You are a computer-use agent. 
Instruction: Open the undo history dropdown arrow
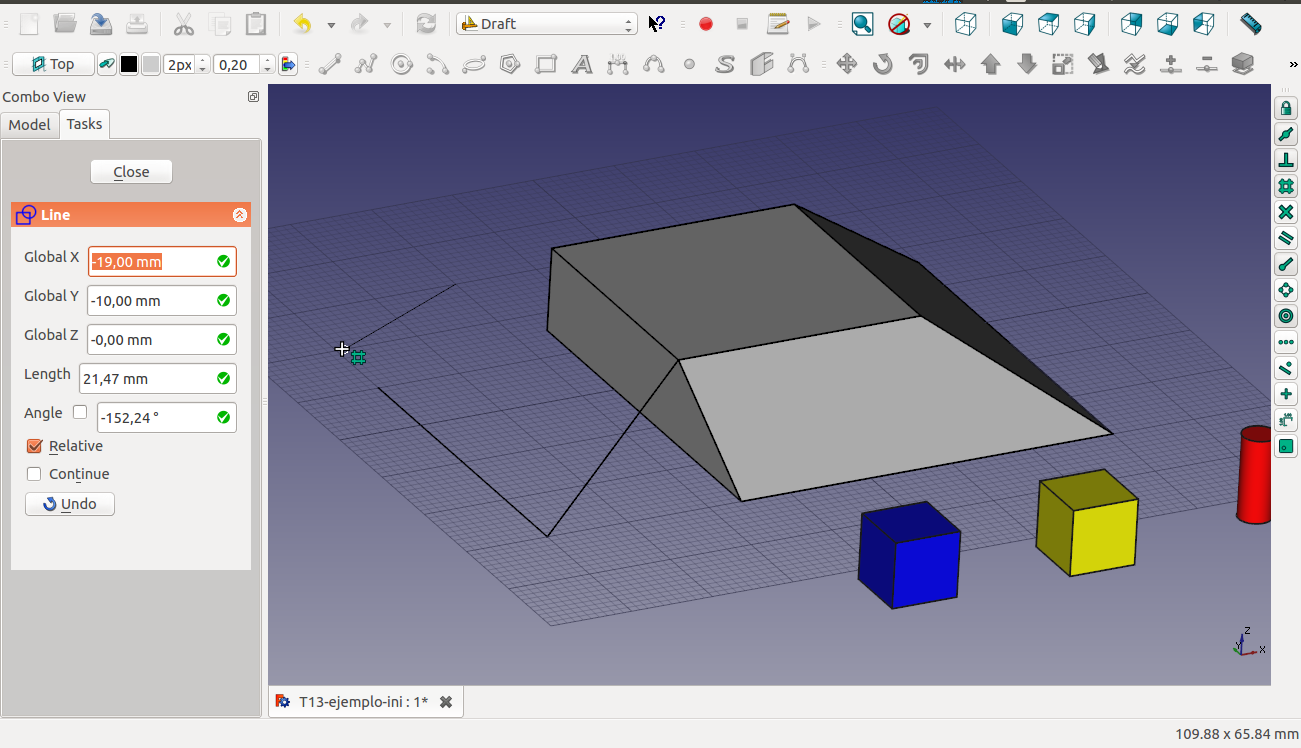(x=331, y=24)
